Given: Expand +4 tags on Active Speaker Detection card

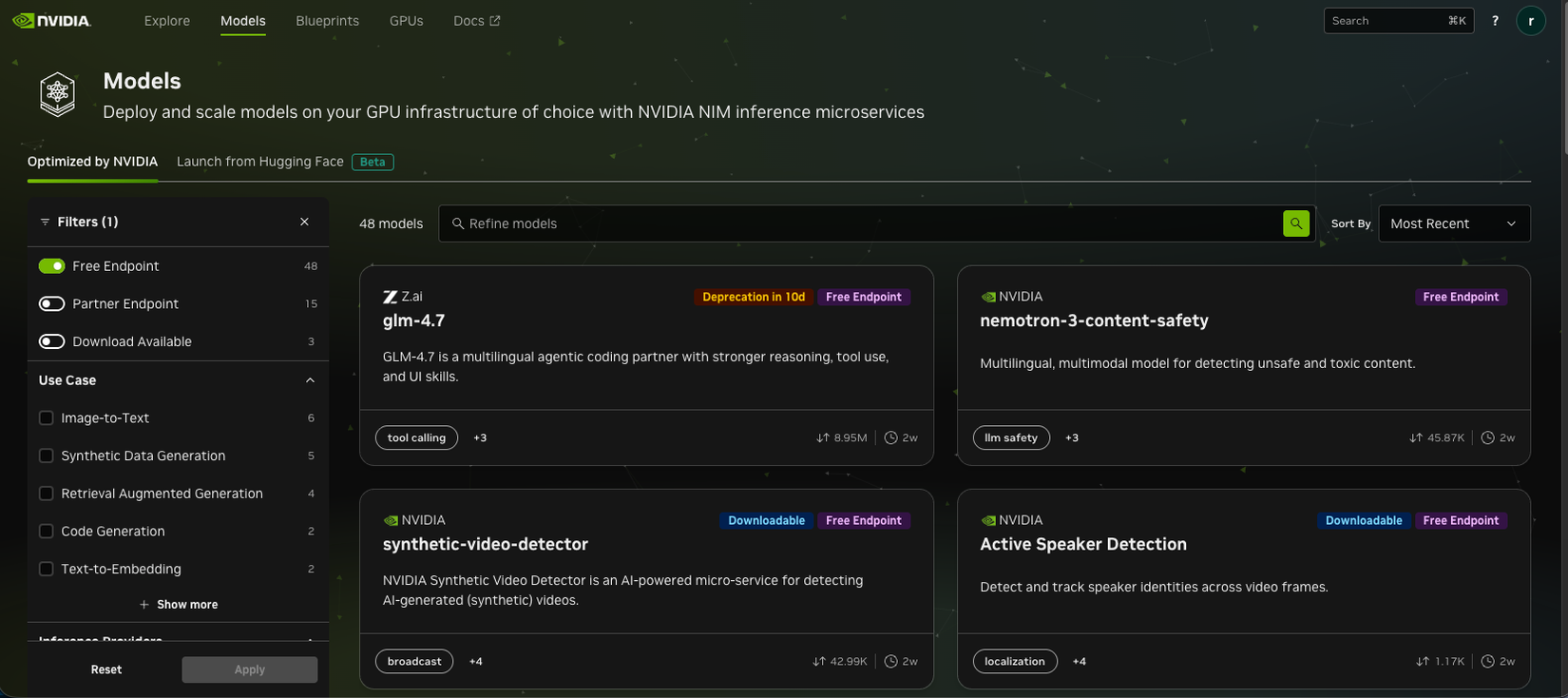Looking at the screenshot, I should (1080, 661).
